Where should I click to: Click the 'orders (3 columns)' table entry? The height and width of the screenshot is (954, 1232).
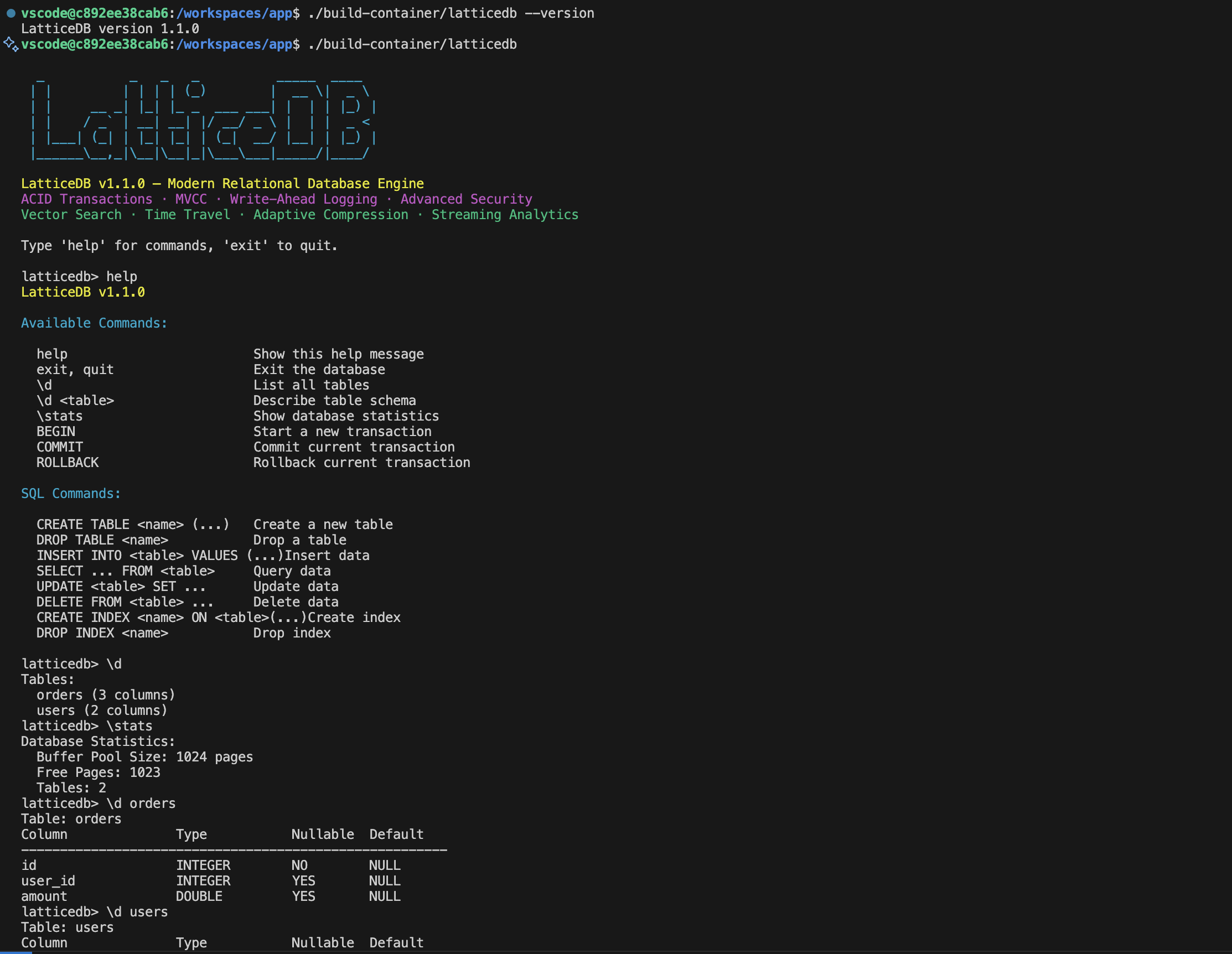[x=106, y=694]
